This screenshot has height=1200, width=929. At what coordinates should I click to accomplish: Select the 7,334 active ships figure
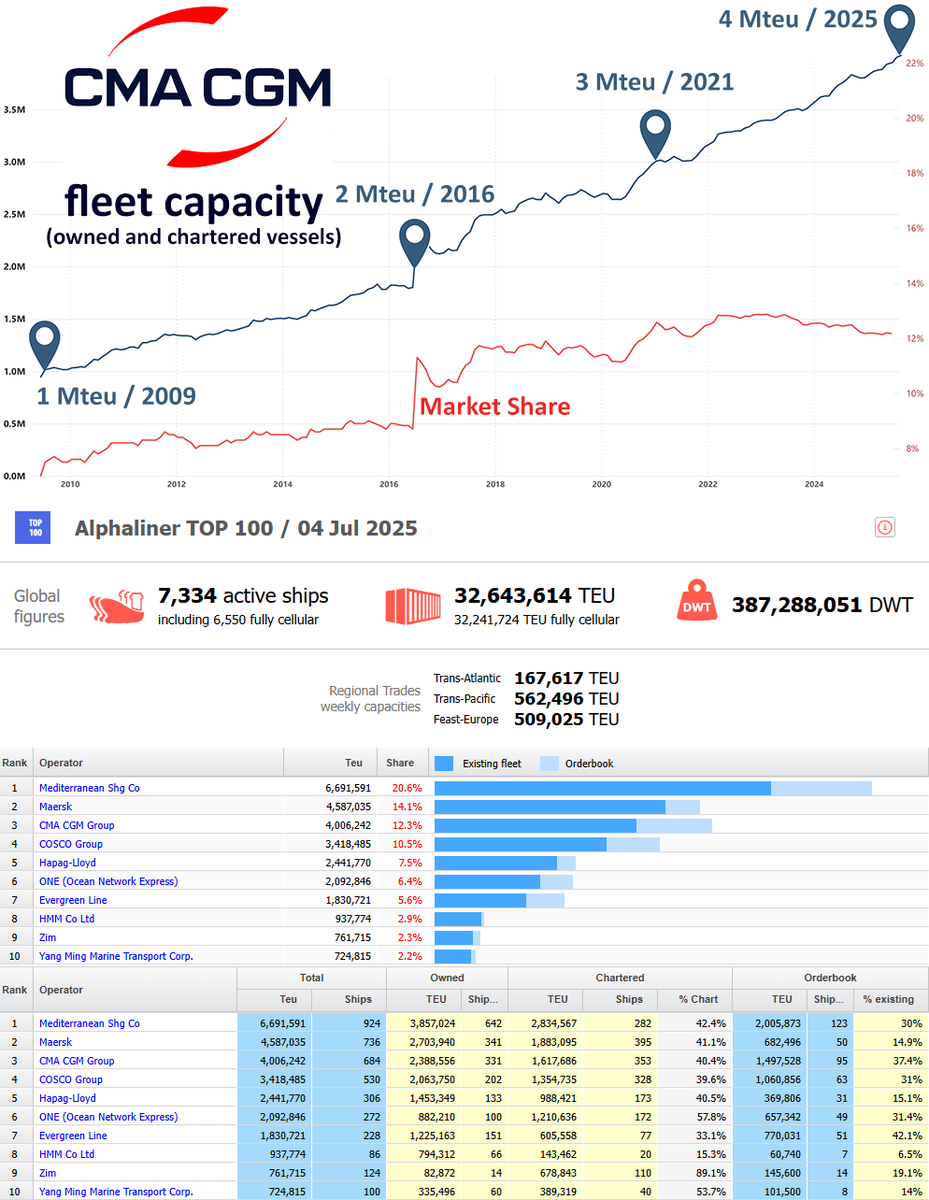(243, 596)
